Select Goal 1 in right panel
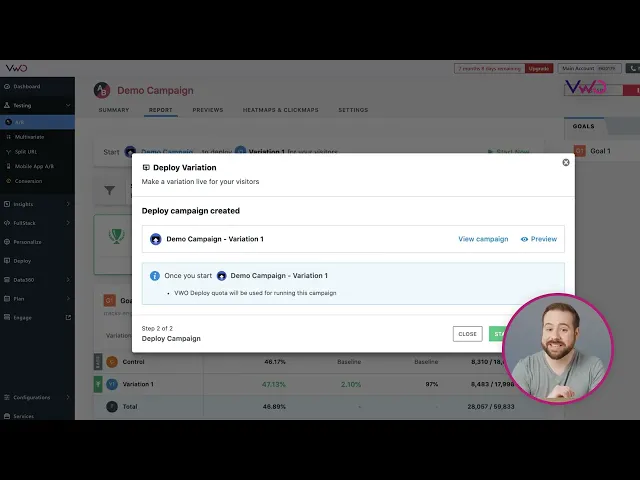The width and height of the screenshot is (640, 480). tap(592, 151)
